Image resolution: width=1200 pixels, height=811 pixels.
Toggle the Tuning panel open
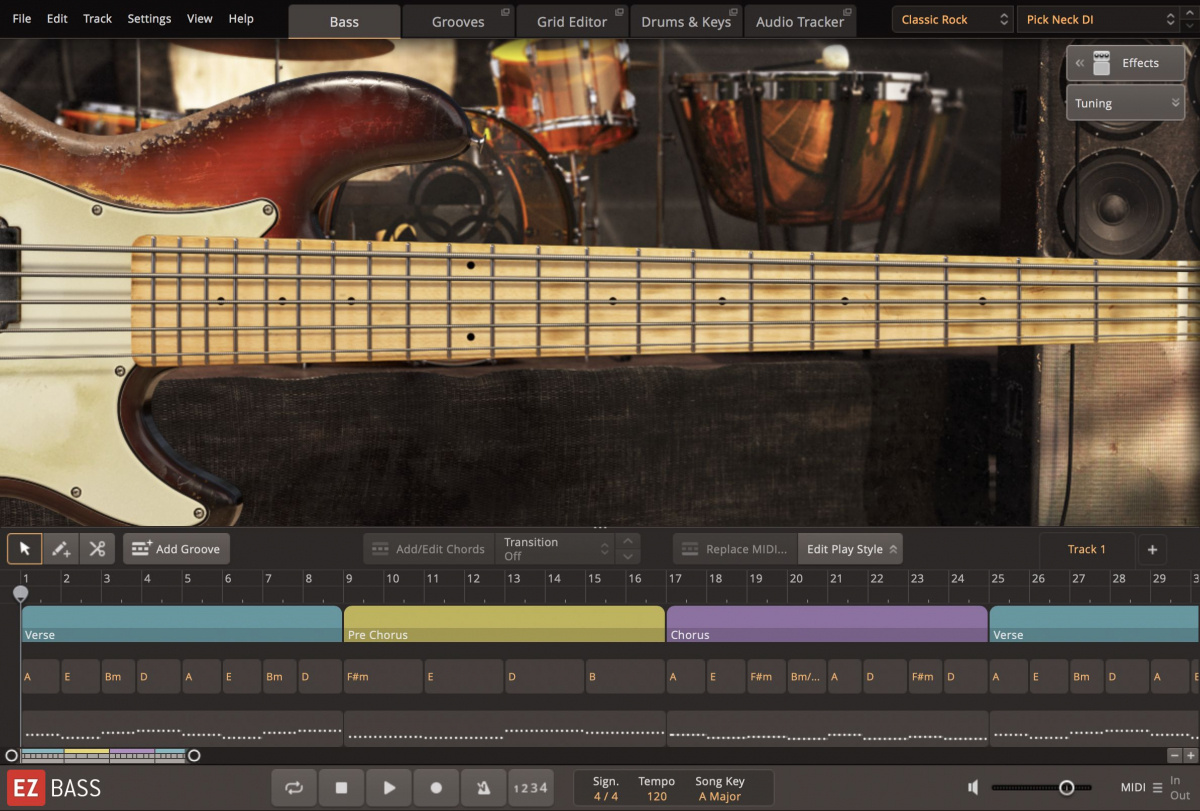(1125, 102)
